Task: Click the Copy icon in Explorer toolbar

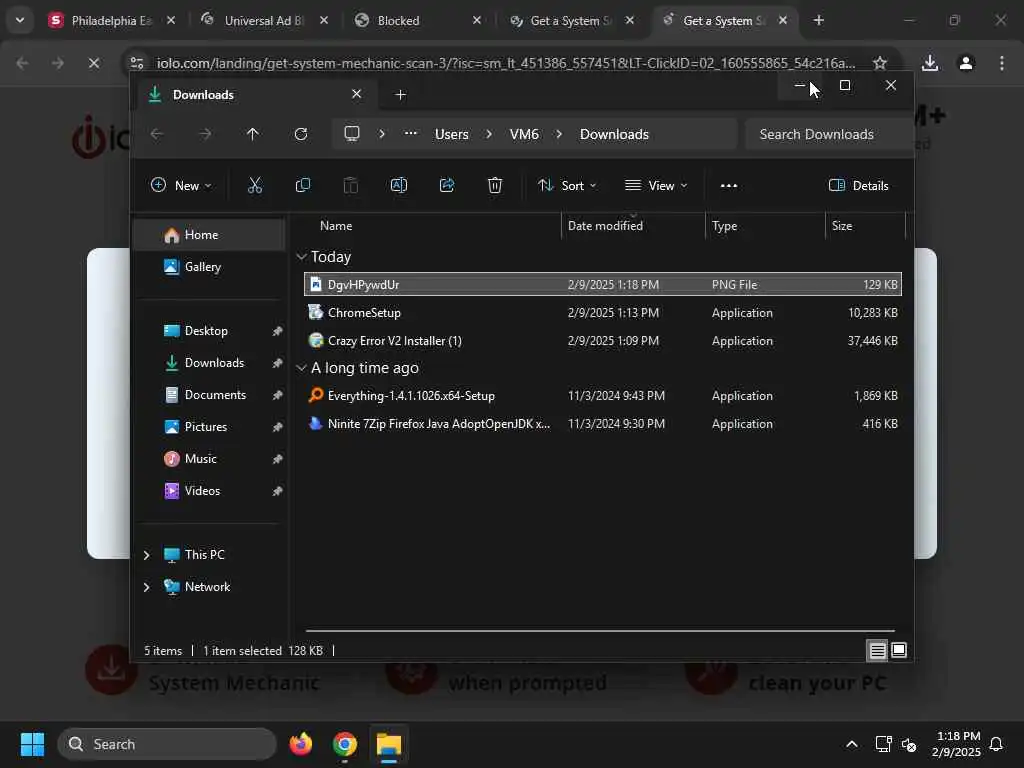Action: (x=302, y=185)
